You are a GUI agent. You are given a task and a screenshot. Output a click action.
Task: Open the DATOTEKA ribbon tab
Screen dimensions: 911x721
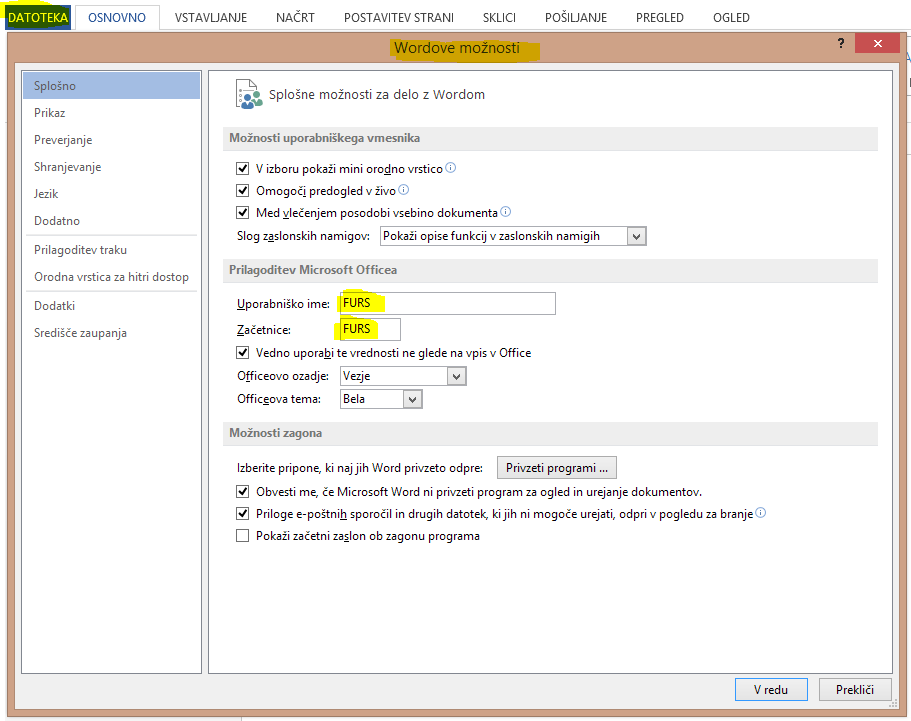(38, 17)
